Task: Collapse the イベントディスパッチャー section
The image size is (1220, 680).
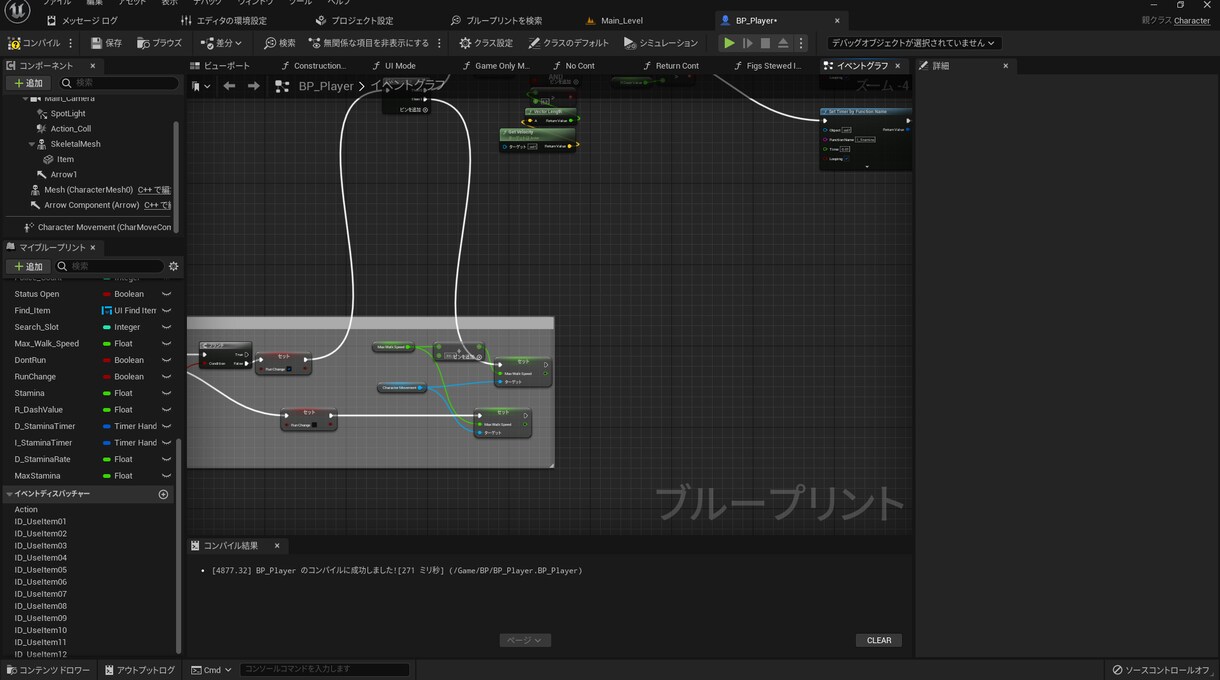Action: pyautogui.click(x=9, y=494)
